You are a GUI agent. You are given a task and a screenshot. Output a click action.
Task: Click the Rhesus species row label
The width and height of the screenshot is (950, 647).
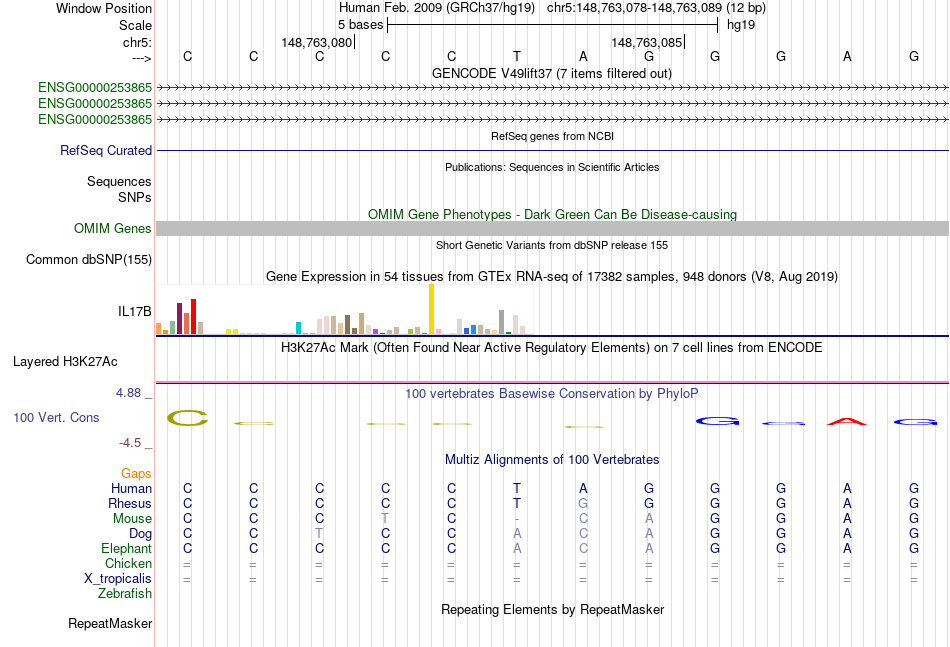[130, 503]
